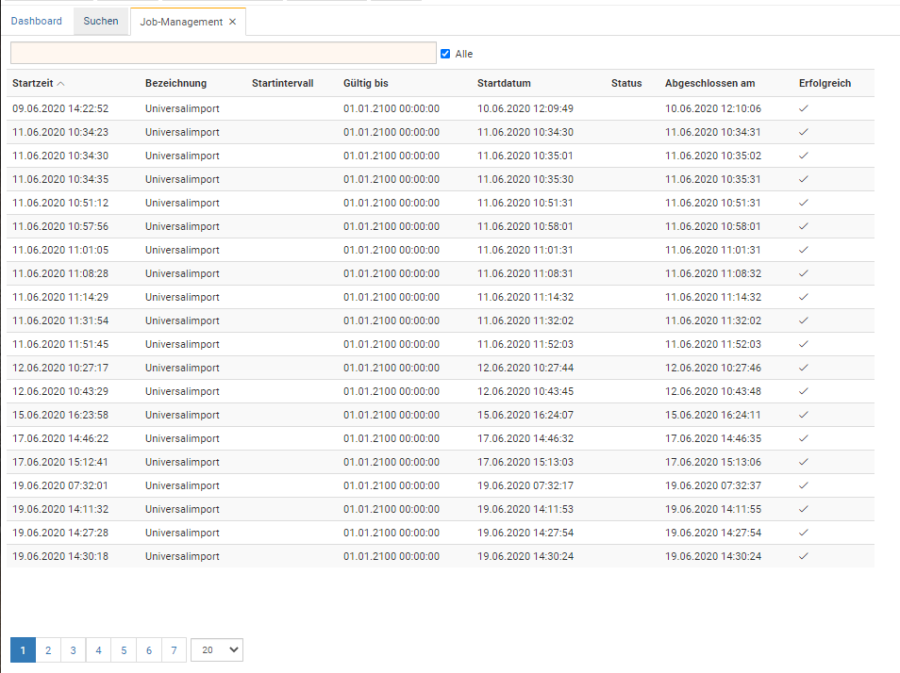This screenshot has height=673, width=900.
Task: Click checkmark for job started 19.06.2020 14:30:18
Action: tap(803, 556)
